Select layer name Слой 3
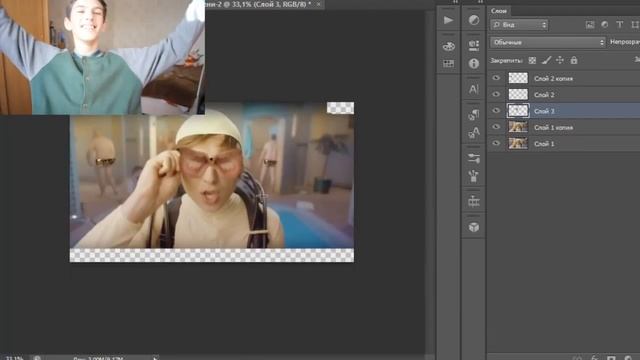Viewport: 640px width, 360px height. coord(544,111)
